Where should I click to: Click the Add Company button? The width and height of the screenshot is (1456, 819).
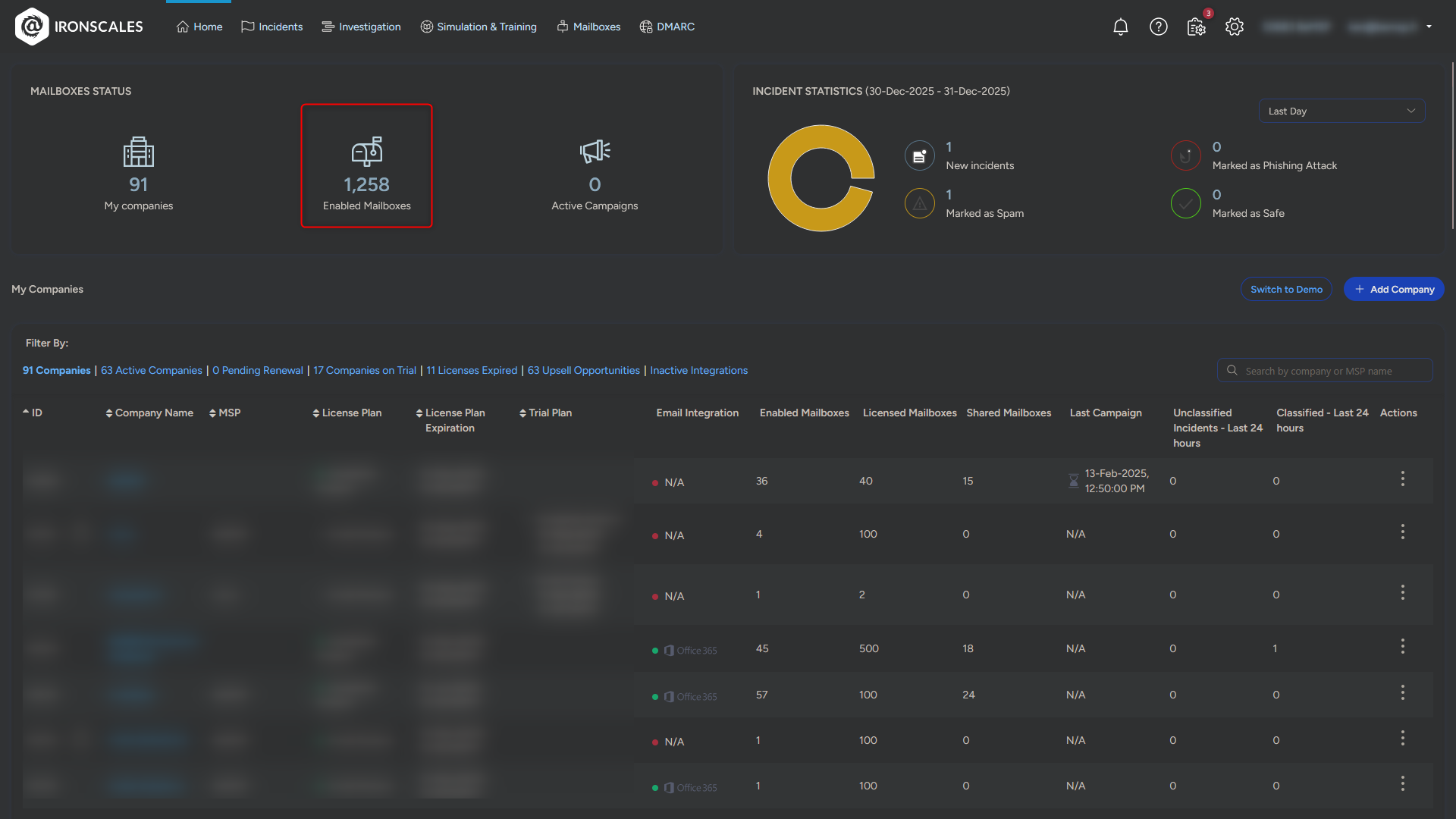(1394, 289)
